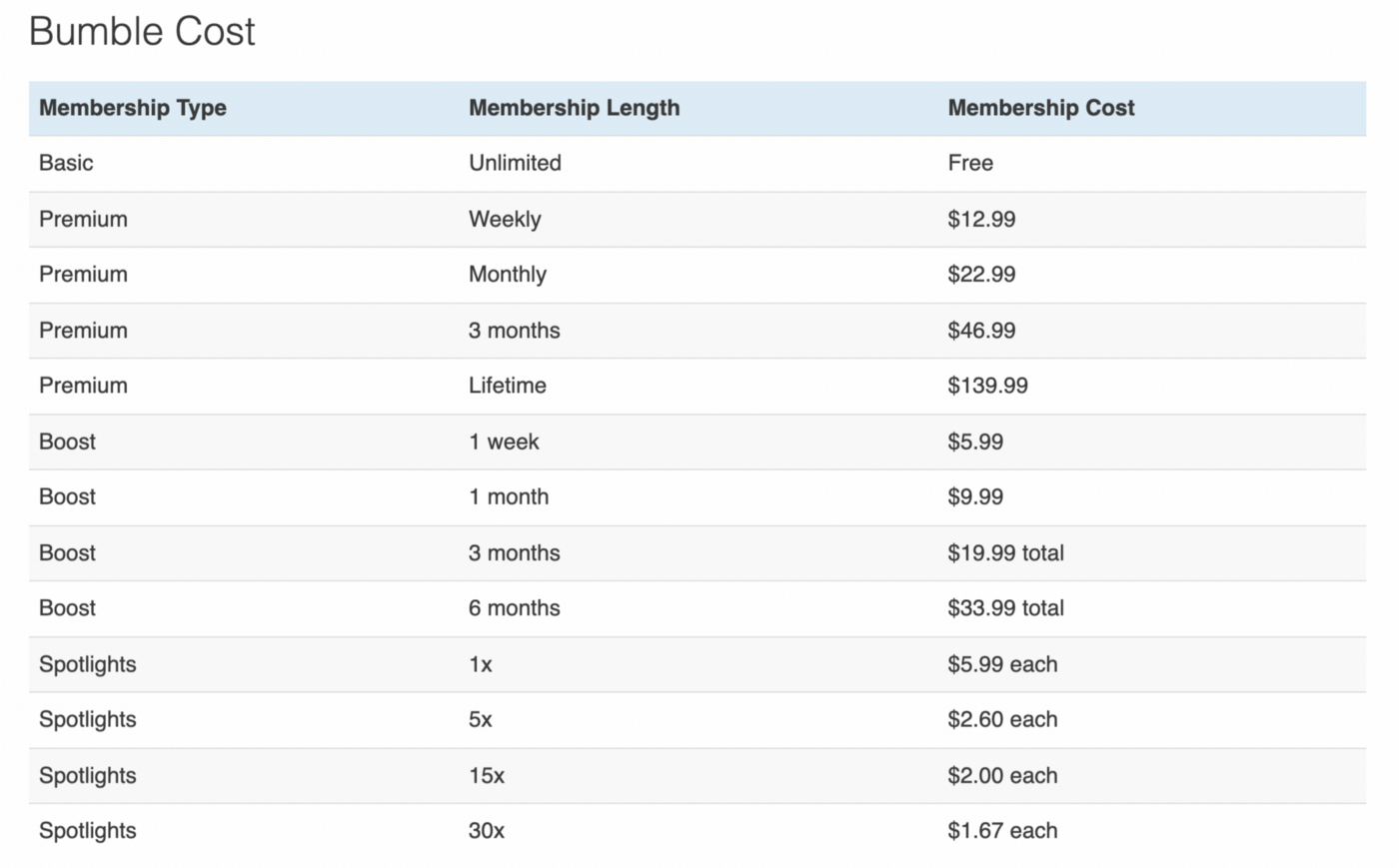This screenshot has width=1399, height=868.
Task: Click the Free cost cell
Action: click(970, 163)
